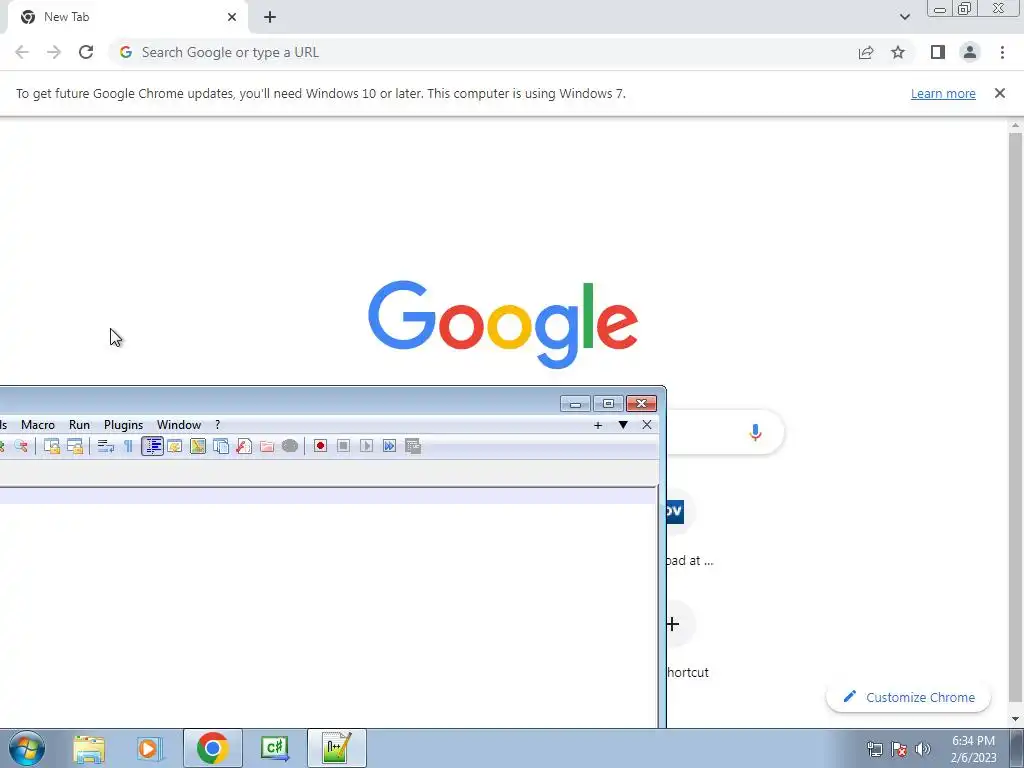Open Windows Media Player from taskbar
The width and height of the screenshot is (1024, 768).
[150, 748]
